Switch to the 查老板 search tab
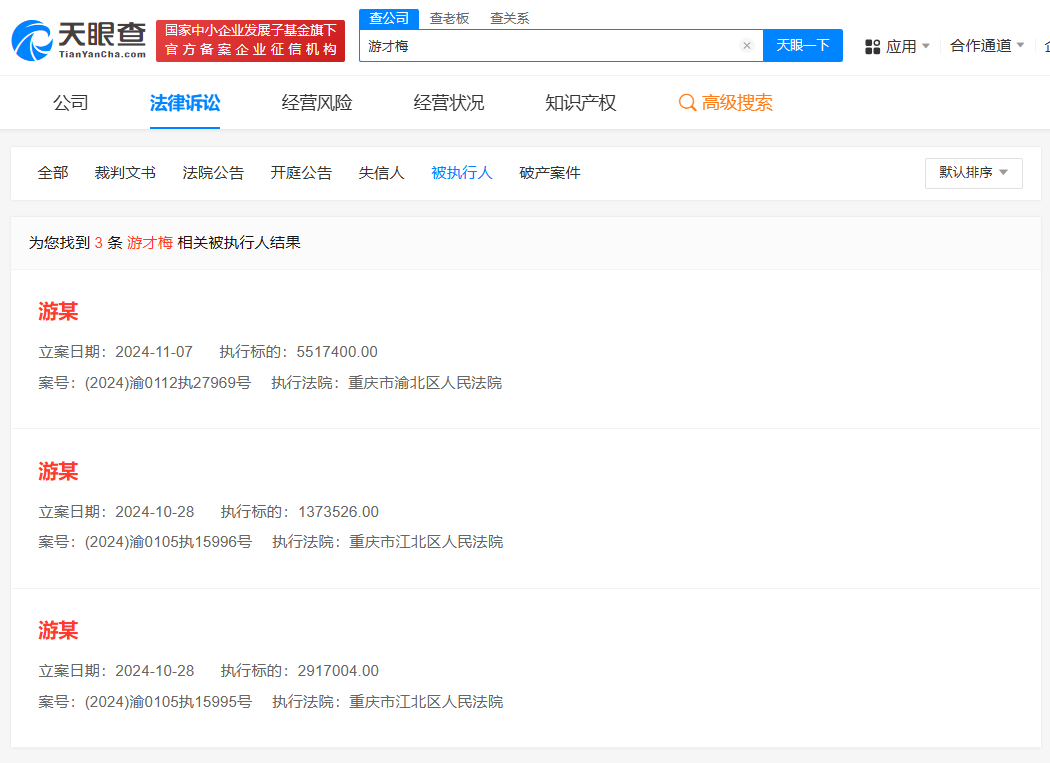 (449, 19)
